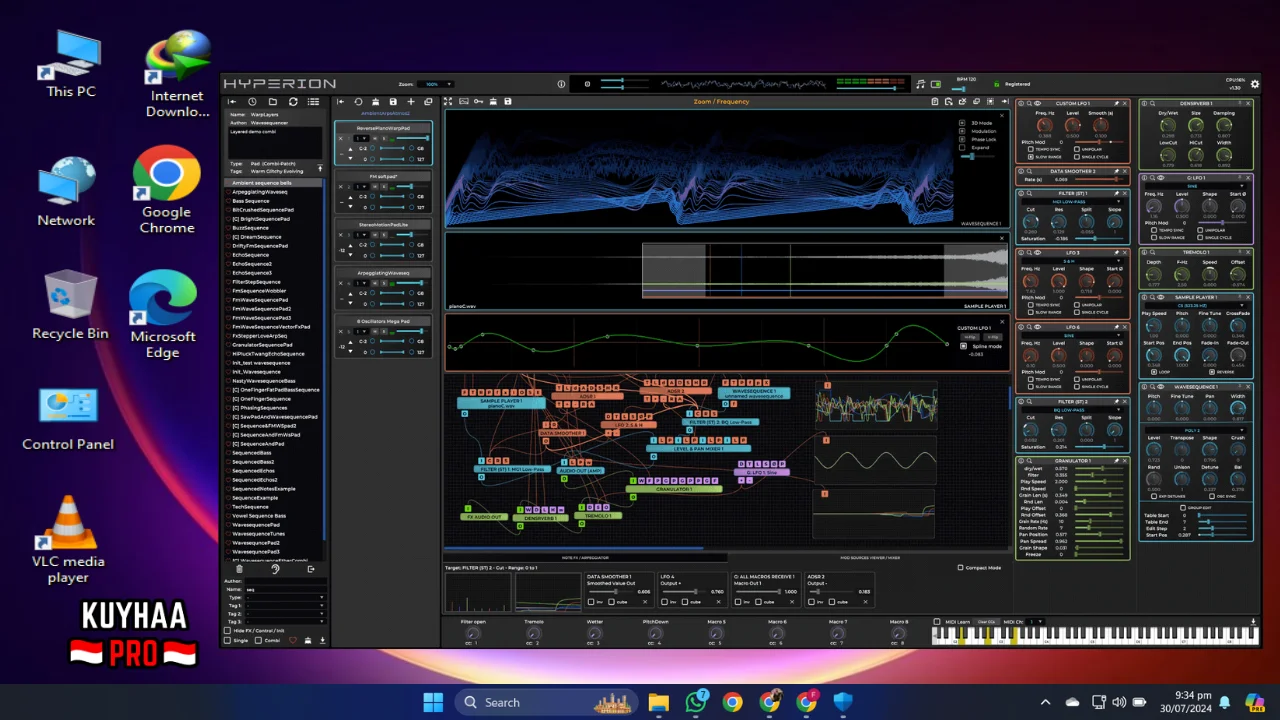Viewport: 1280px width, 720px height.
Task: Collapse the preset browser panel arrow
Action: (232, 102)
